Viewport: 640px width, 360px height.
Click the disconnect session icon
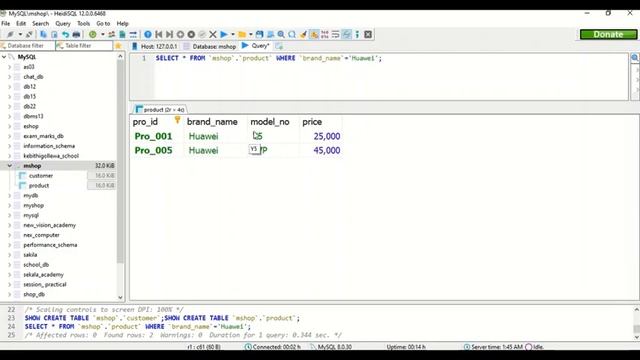(x=29, y=35)
